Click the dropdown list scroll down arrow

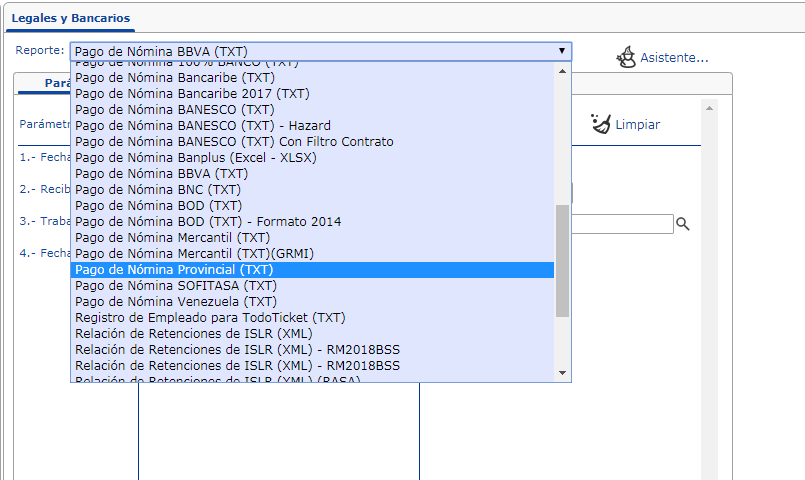click(562, 373)
